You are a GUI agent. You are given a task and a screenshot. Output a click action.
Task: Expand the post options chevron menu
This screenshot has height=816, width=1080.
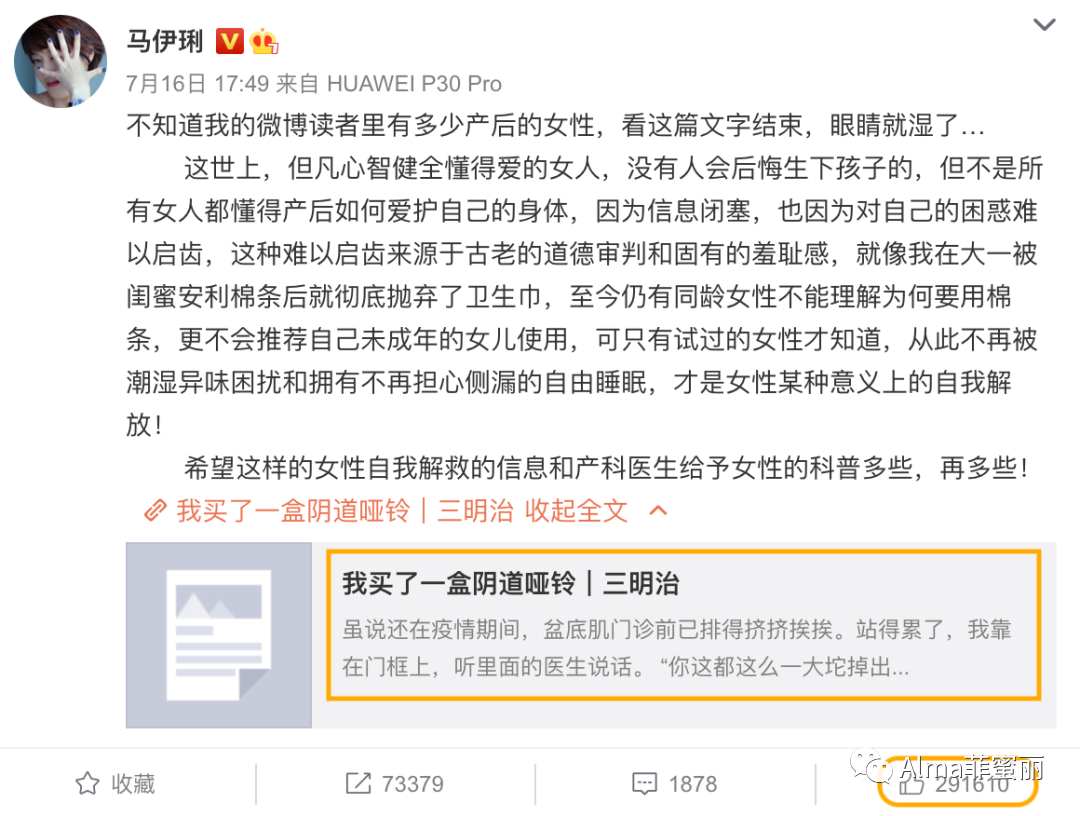pyautogui.click(x=1044, y=25)
